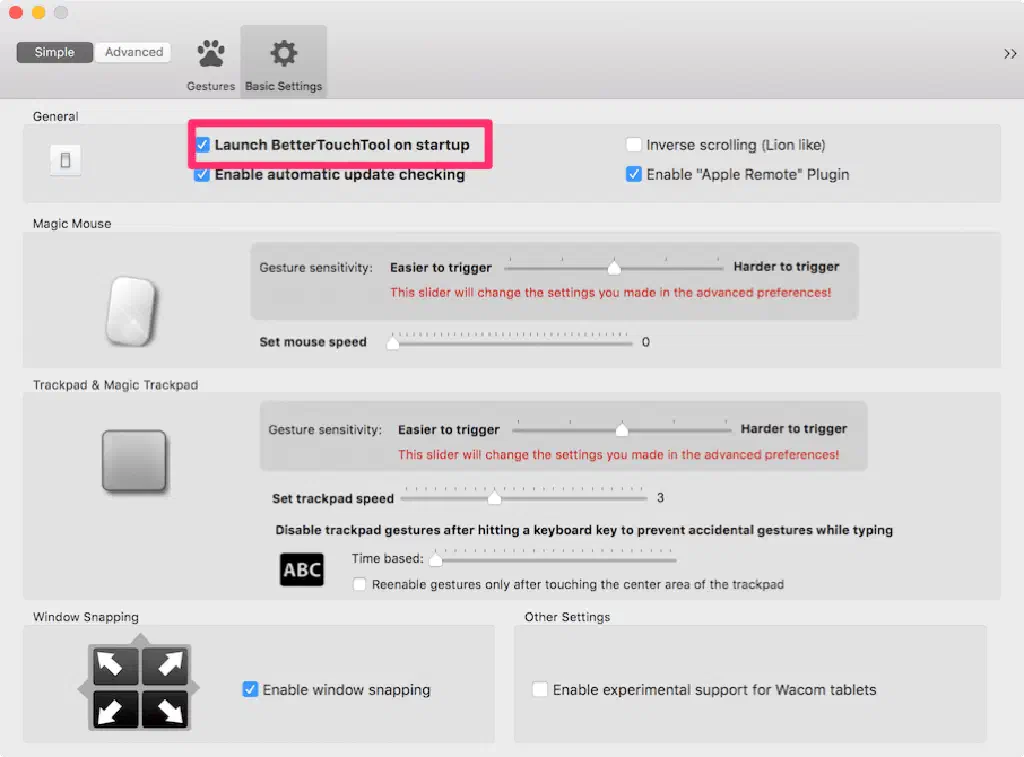Screen dimensions: 1024x757
Task: Click the ABC keyboard icon
Action: point(301,570)
